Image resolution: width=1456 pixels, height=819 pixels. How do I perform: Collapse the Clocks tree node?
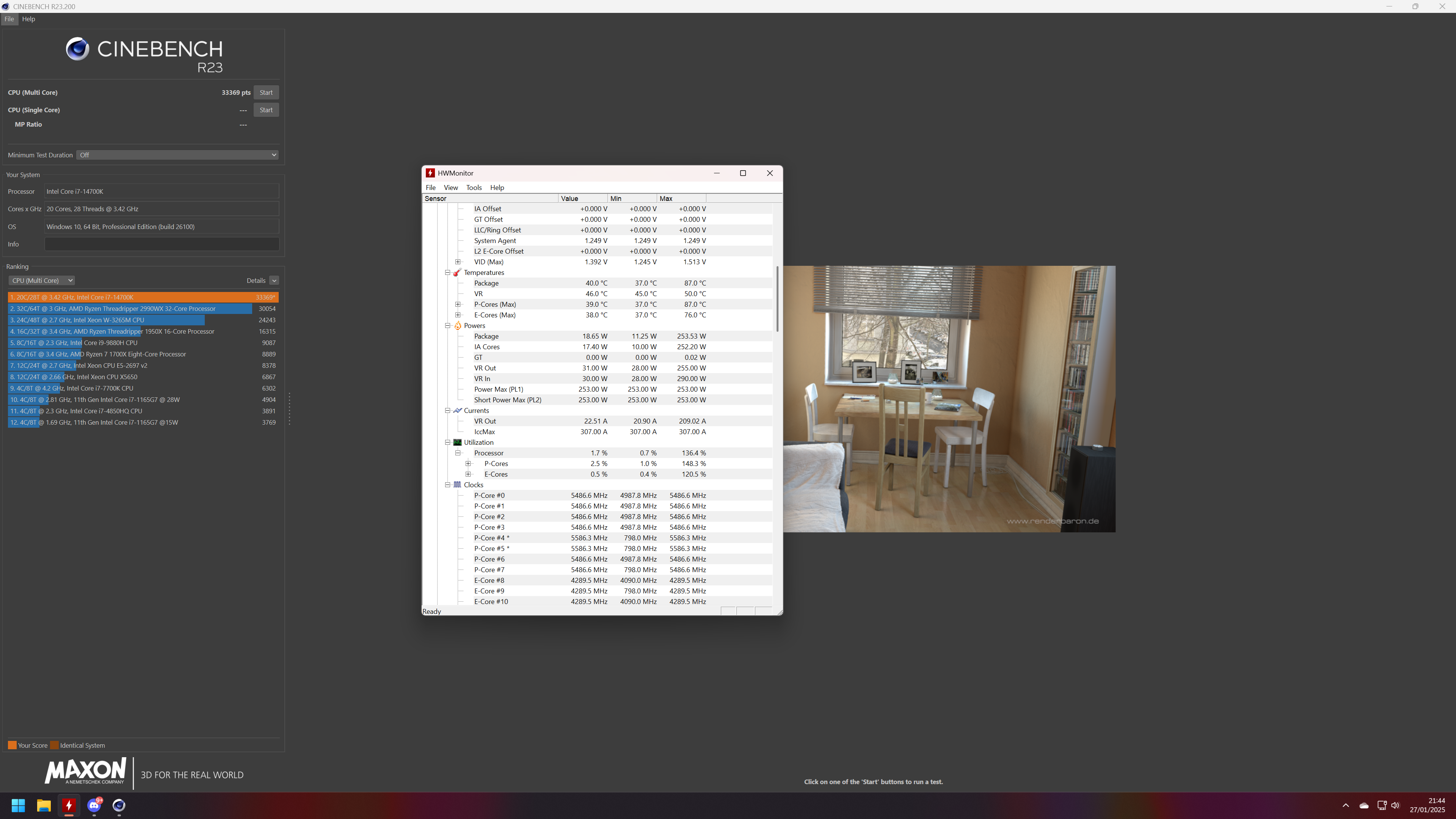(x=448, y=485)
